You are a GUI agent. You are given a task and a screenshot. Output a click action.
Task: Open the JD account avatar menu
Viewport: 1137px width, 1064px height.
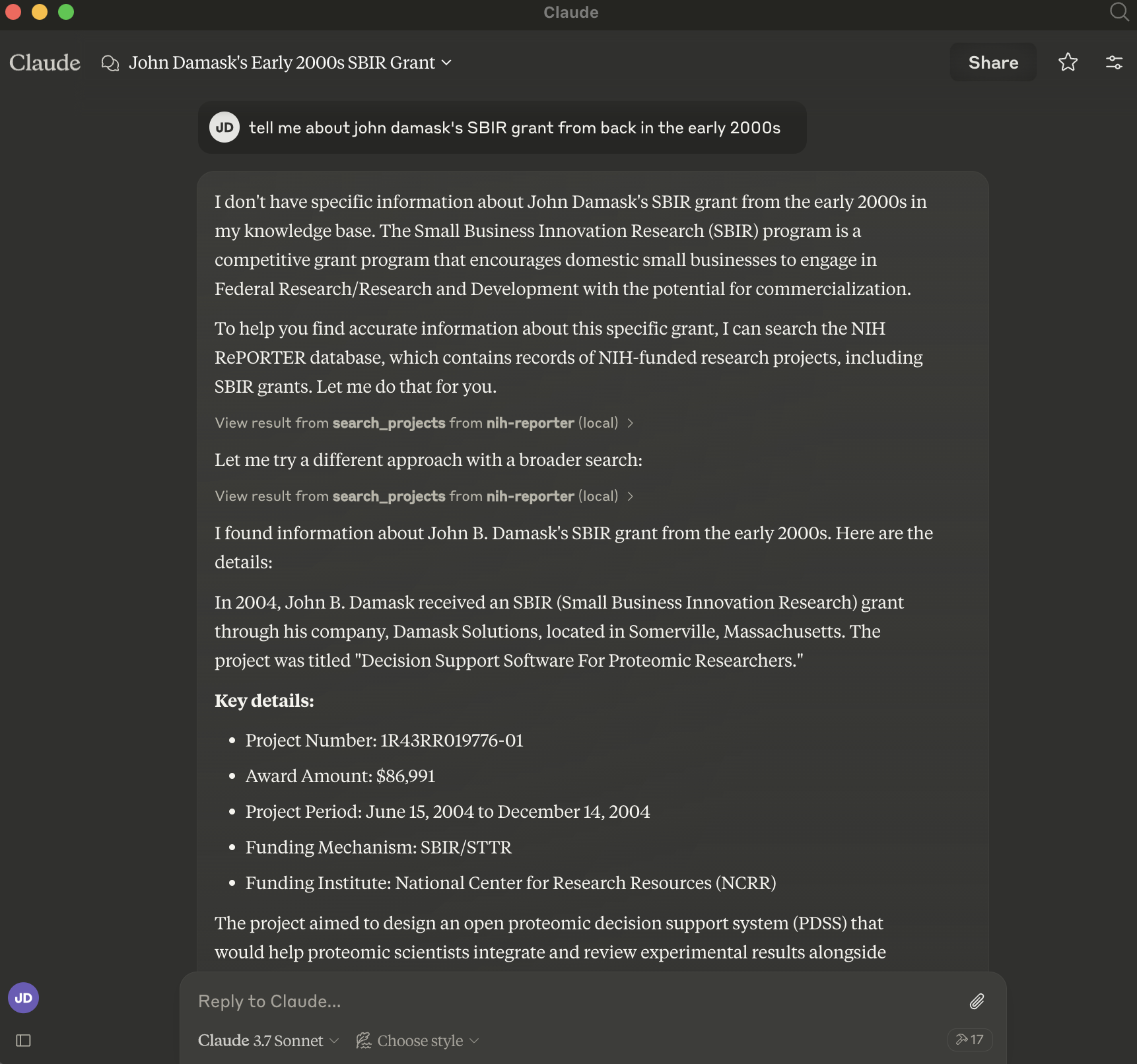[24, 997]
